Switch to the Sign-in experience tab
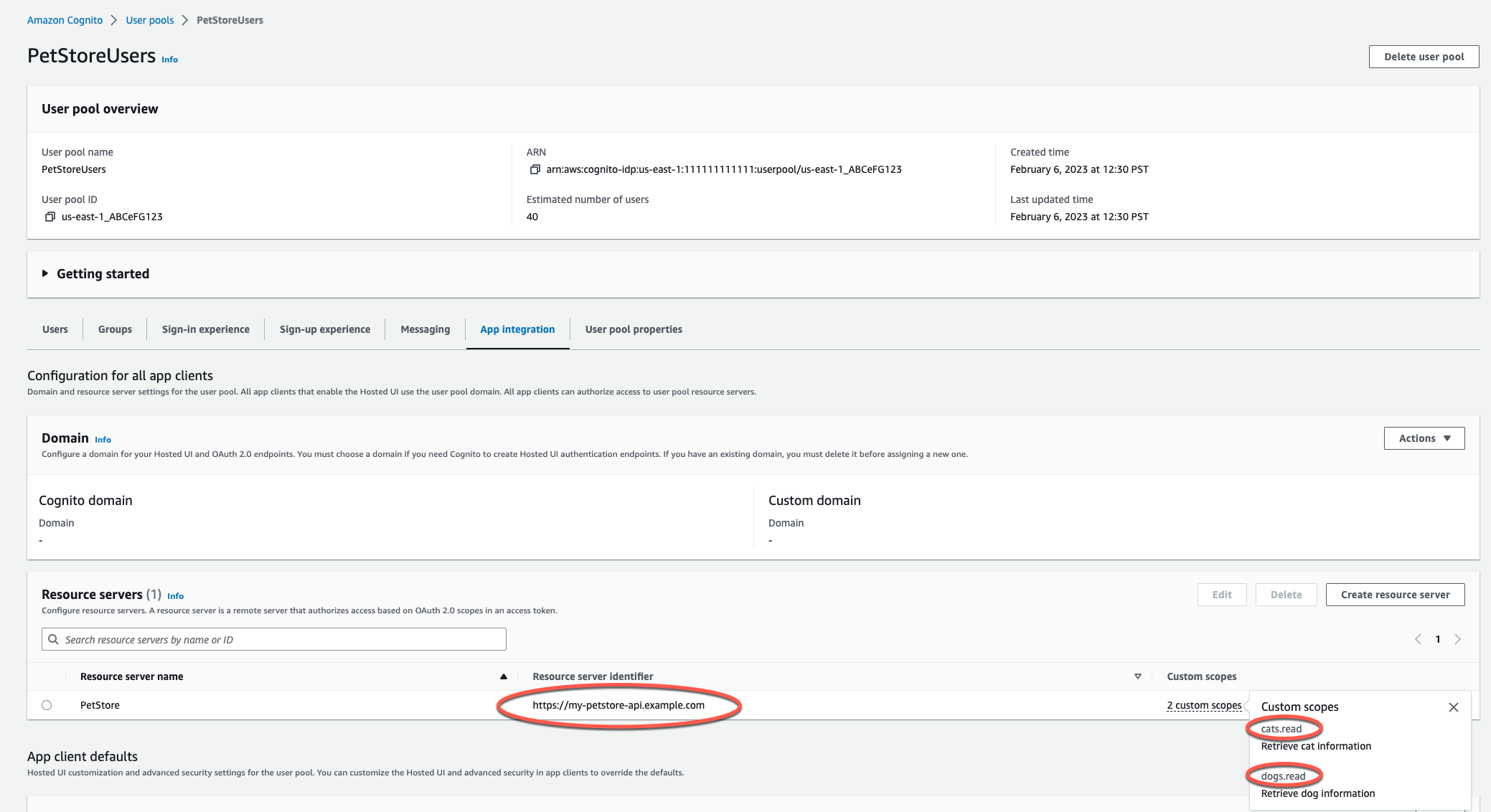 pos(206,329)
